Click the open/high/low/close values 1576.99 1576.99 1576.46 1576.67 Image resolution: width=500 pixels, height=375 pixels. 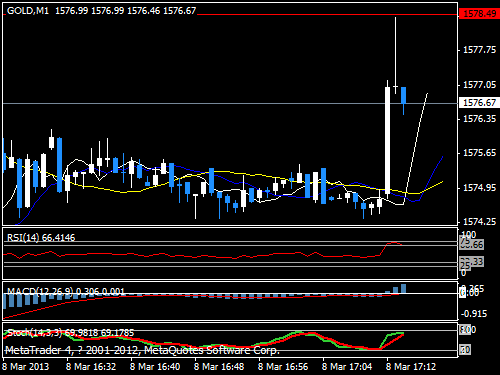(x=126, y=11)
